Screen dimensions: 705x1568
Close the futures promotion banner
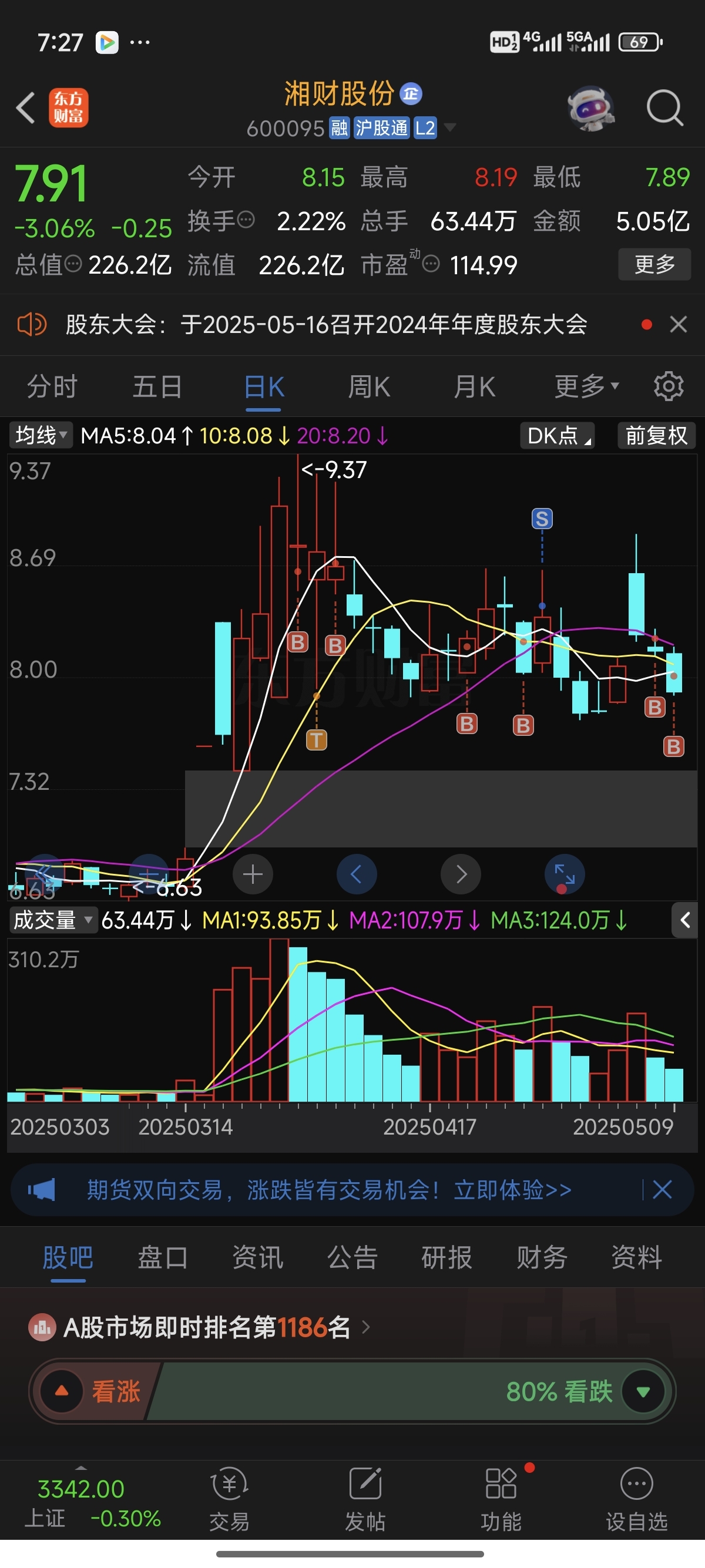[x=662, y=1189]
